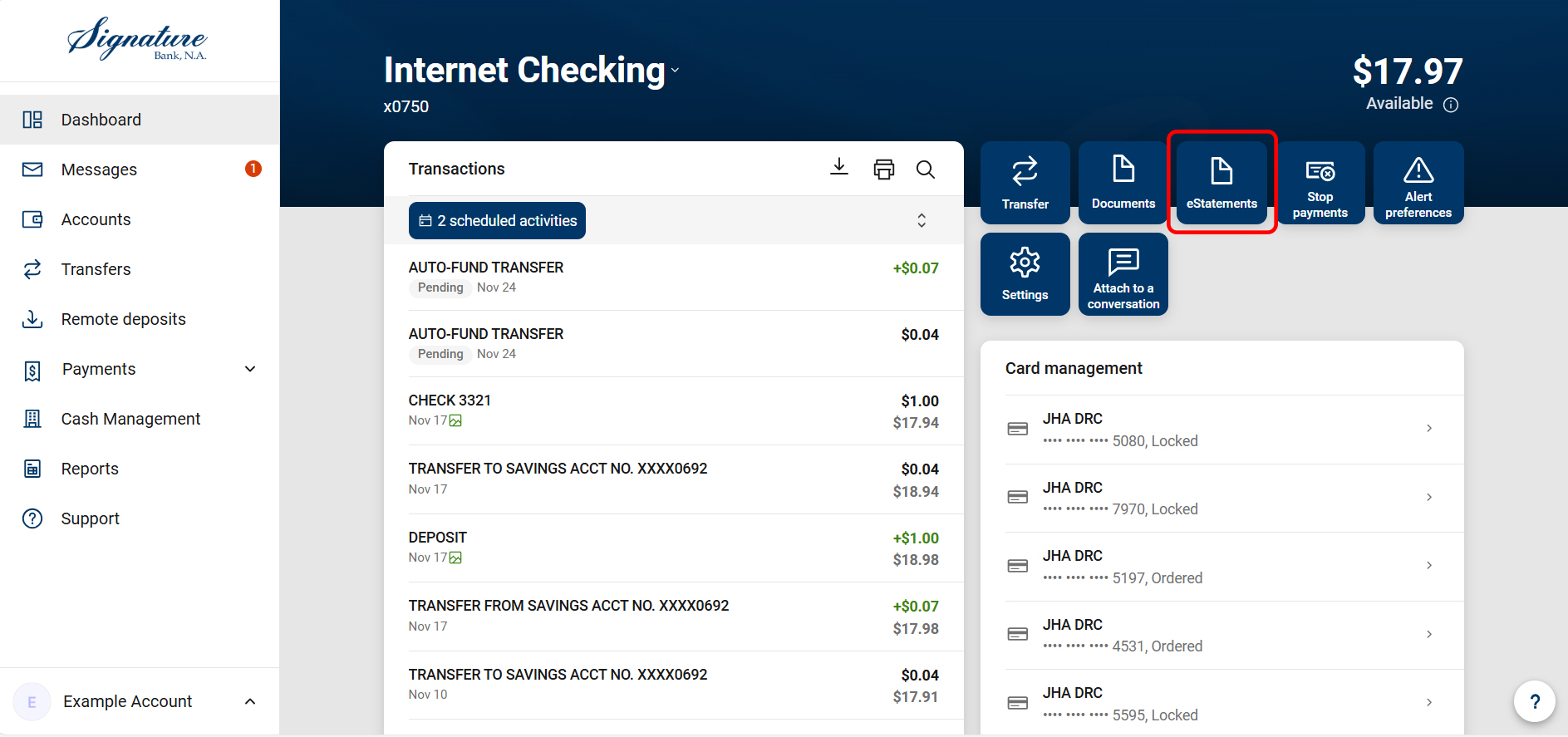Go to Accounts in sidebar
1568x737 pixels.
pyautogui.click(x=140, y=219)
